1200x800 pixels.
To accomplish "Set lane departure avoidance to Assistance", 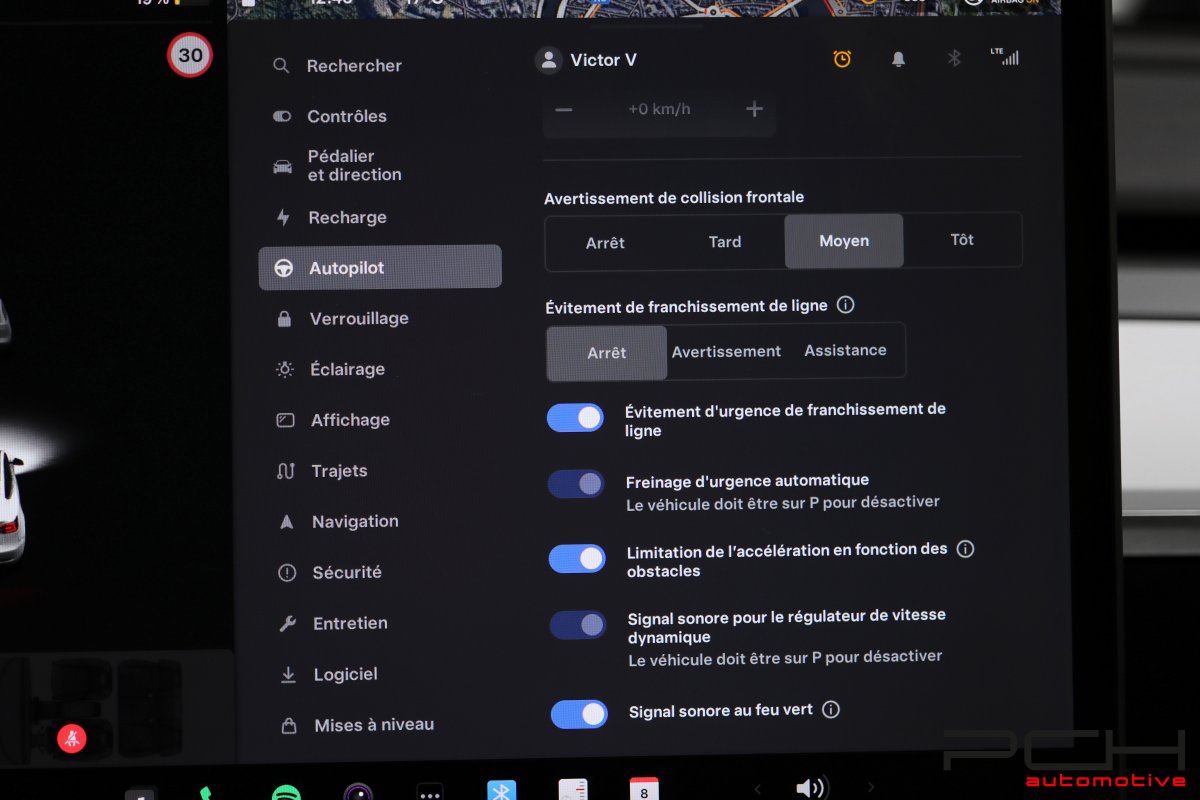I will coord(845,350).
